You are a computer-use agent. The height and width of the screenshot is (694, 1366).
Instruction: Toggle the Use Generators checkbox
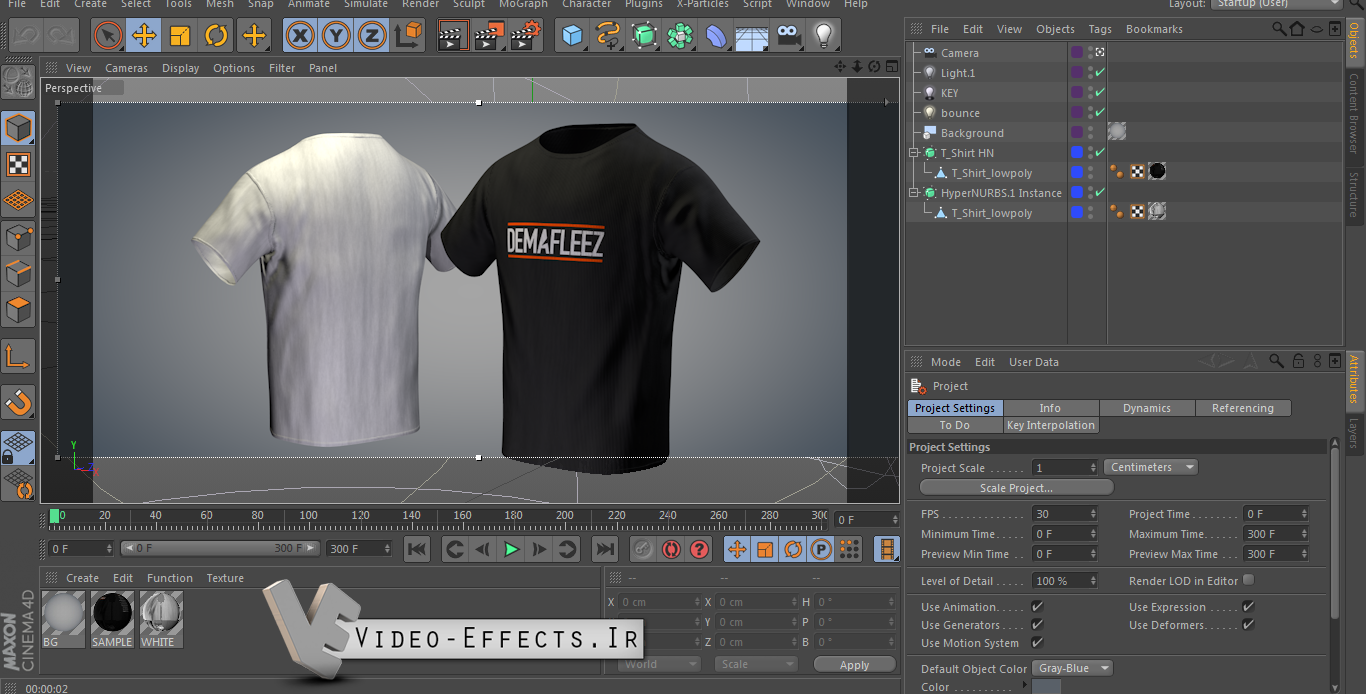(x=1037, y=625)
